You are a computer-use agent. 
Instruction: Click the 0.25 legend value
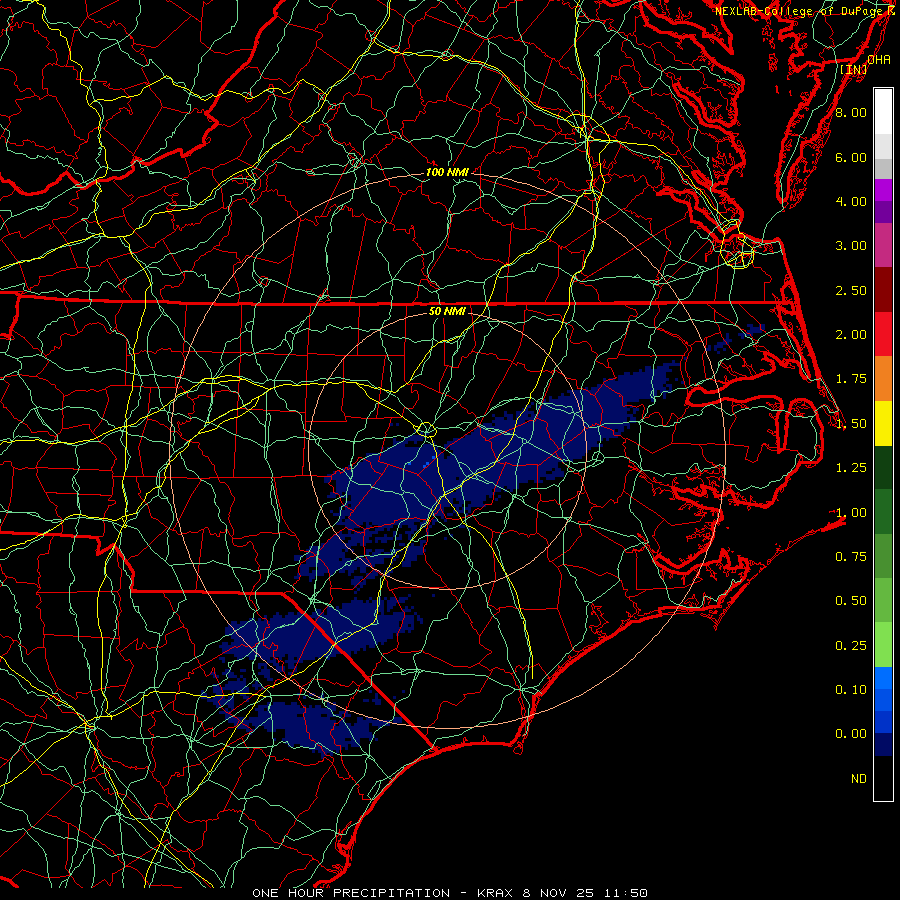click(851, 646)
